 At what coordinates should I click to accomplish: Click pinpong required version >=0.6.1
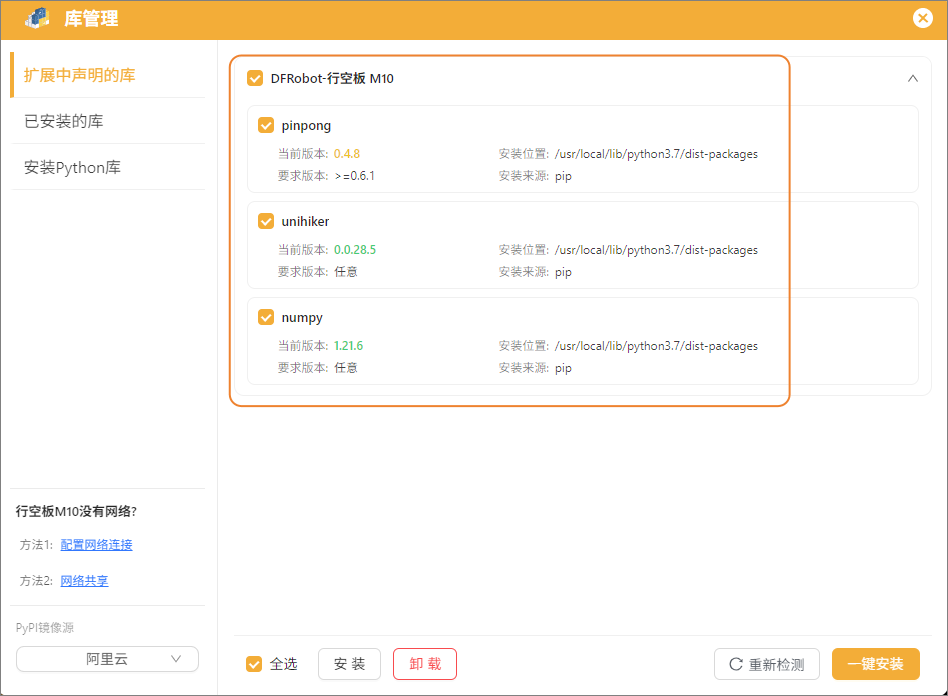tap(355, 176)
